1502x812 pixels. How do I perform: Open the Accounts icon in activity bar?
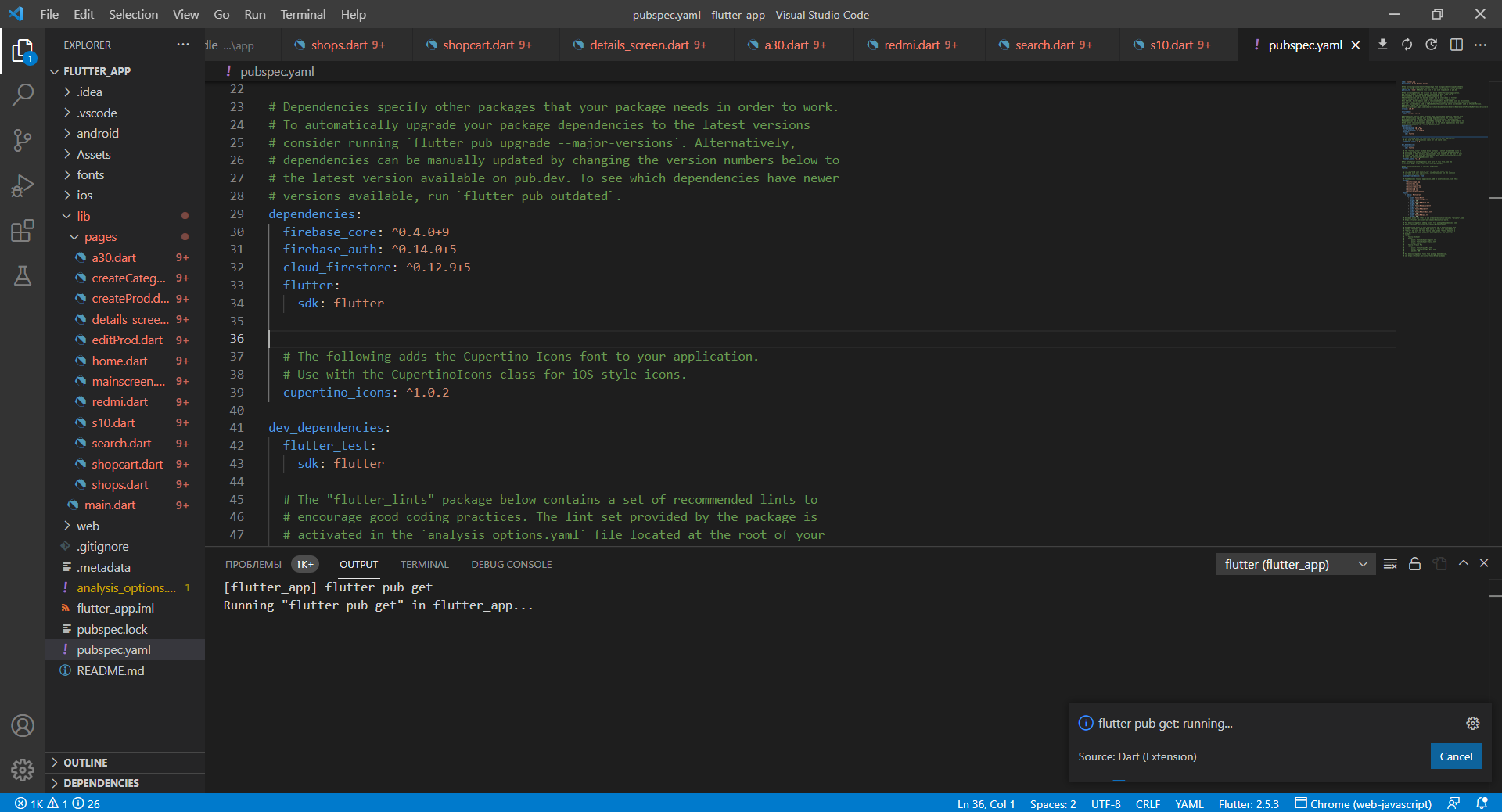coord(23,726)
